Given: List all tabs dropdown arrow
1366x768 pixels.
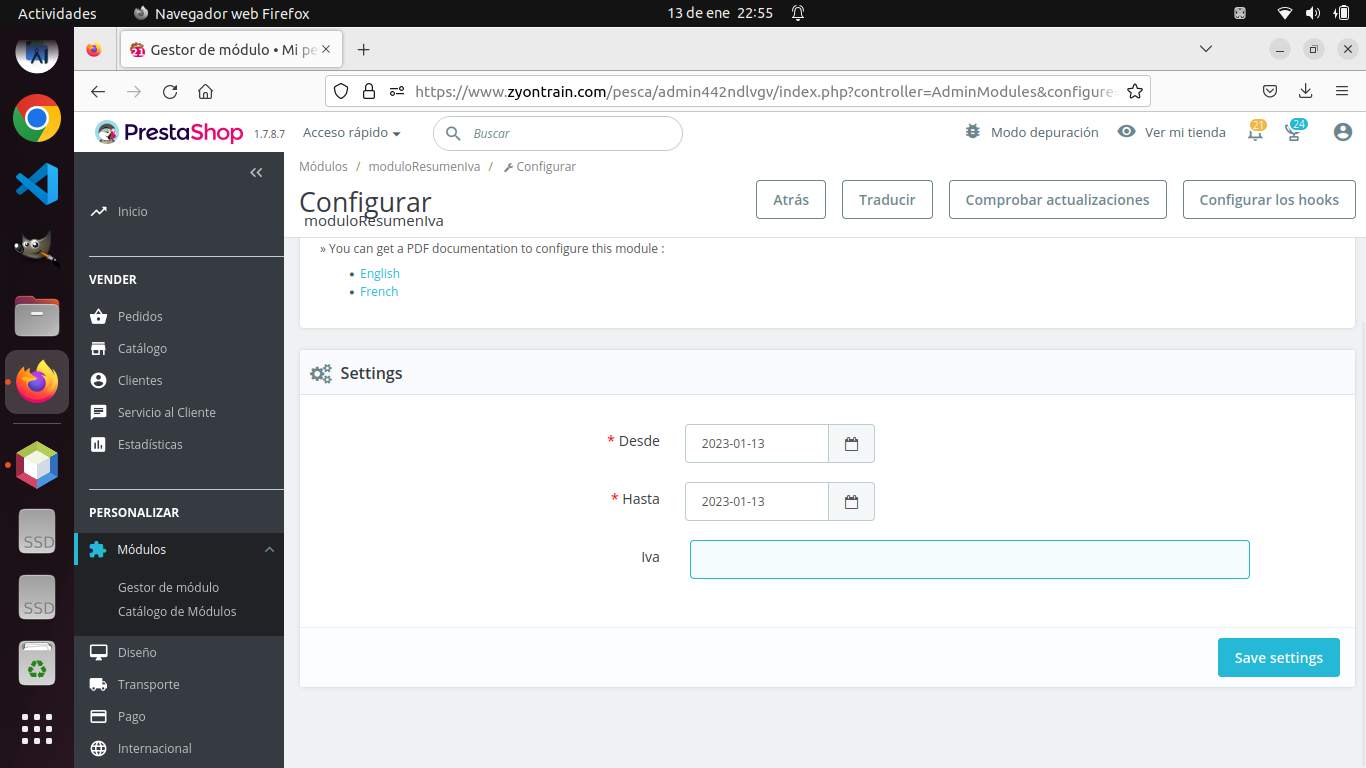Looking at the screenshot, I should coord(1206,49).
